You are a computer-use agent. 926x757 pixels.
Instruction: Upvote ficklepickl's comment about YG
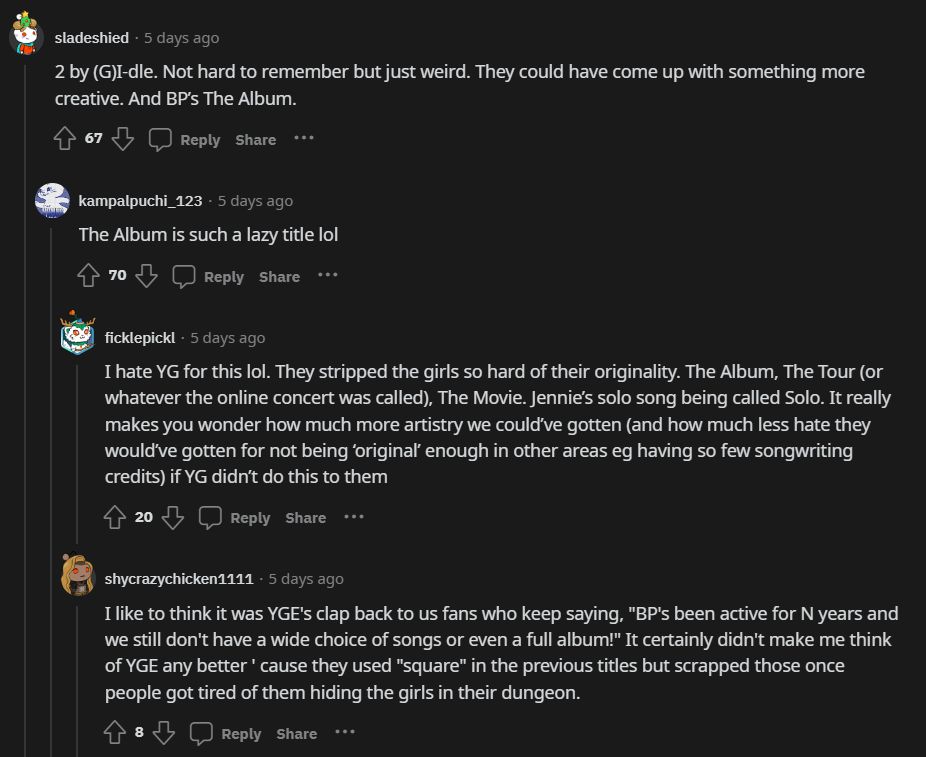(115, 517)
